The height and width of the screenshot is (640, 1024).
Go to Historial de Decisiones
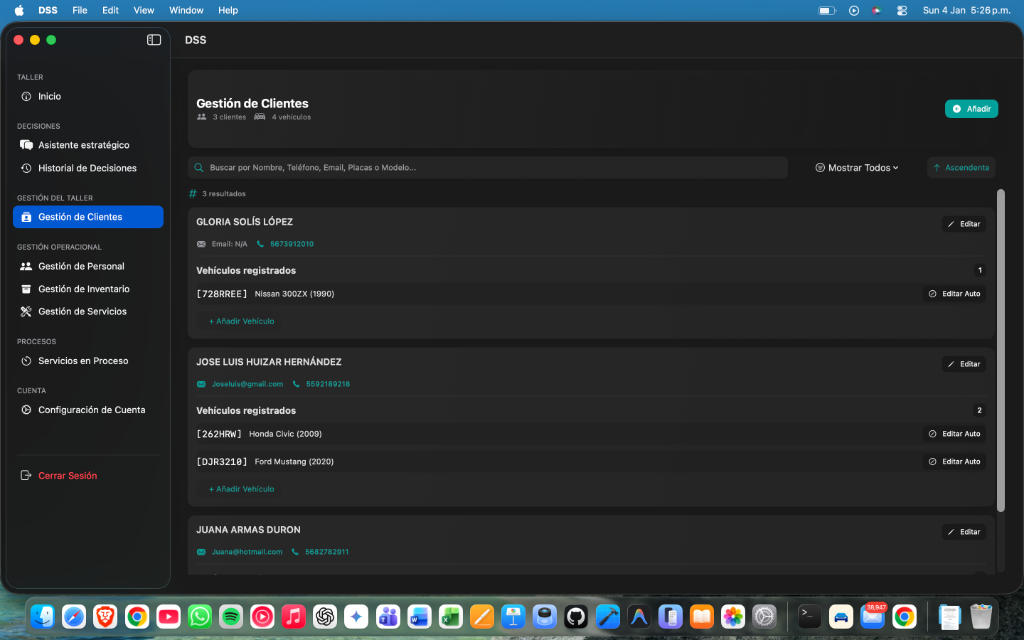click(87, 168)
